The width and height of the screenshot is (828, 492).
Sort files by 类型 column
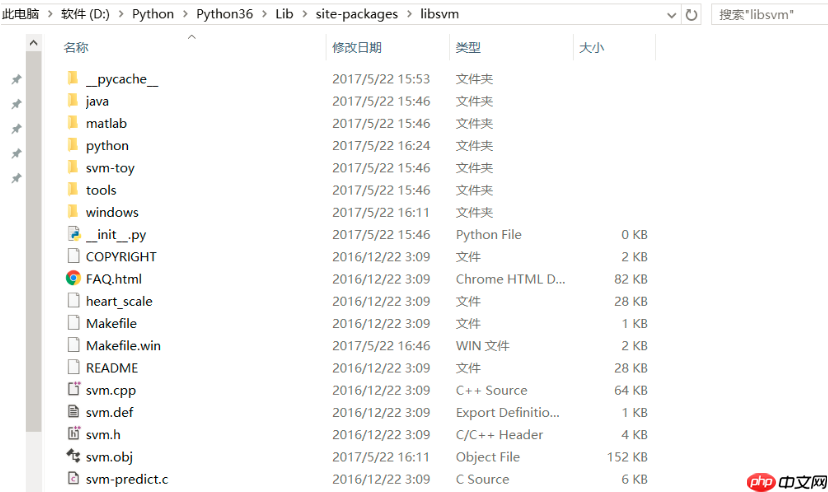click(468, 48)
